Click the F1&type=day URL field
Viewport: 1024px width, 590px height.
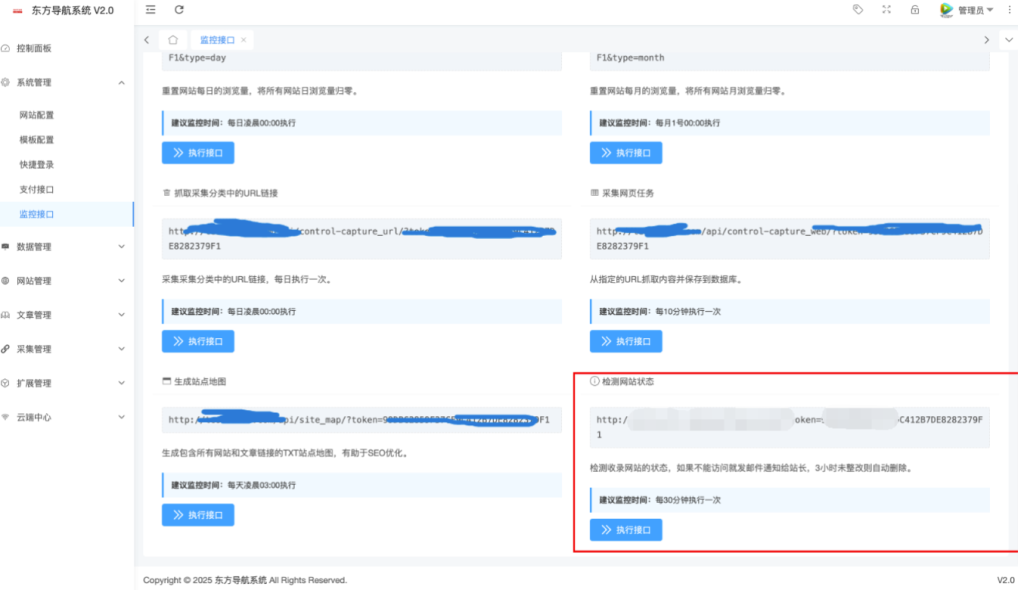click(362, 61)
